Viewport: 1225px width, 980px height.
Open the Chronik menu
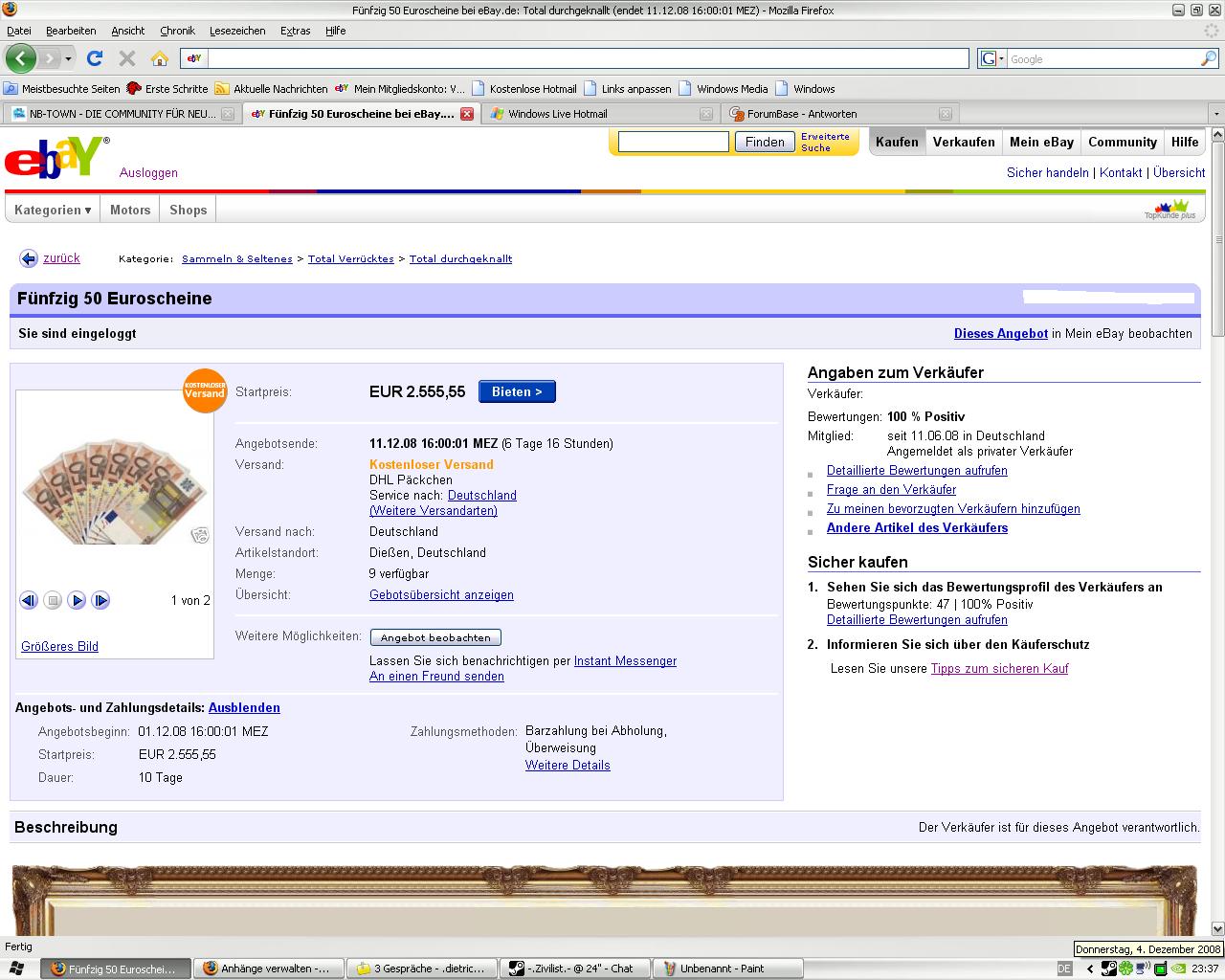point(178,31)
